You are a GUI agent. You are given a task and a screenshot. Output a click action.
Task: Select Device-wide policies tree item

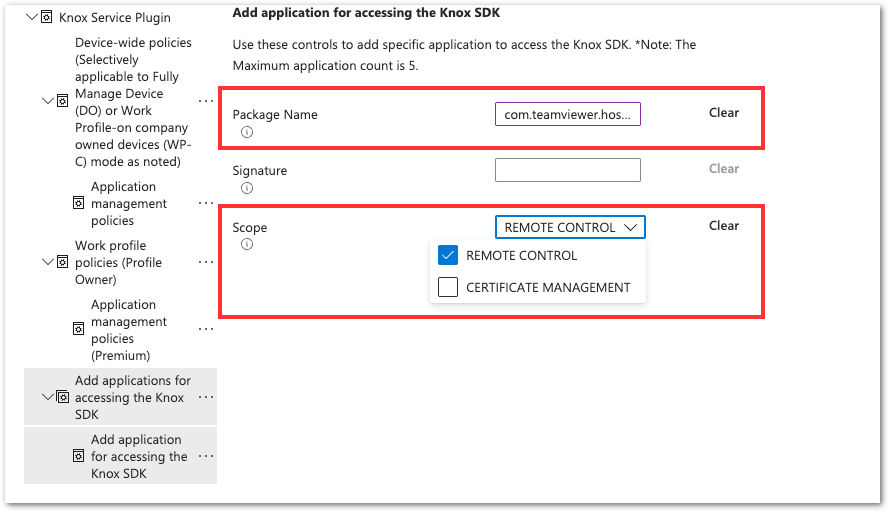click(133, 102)
